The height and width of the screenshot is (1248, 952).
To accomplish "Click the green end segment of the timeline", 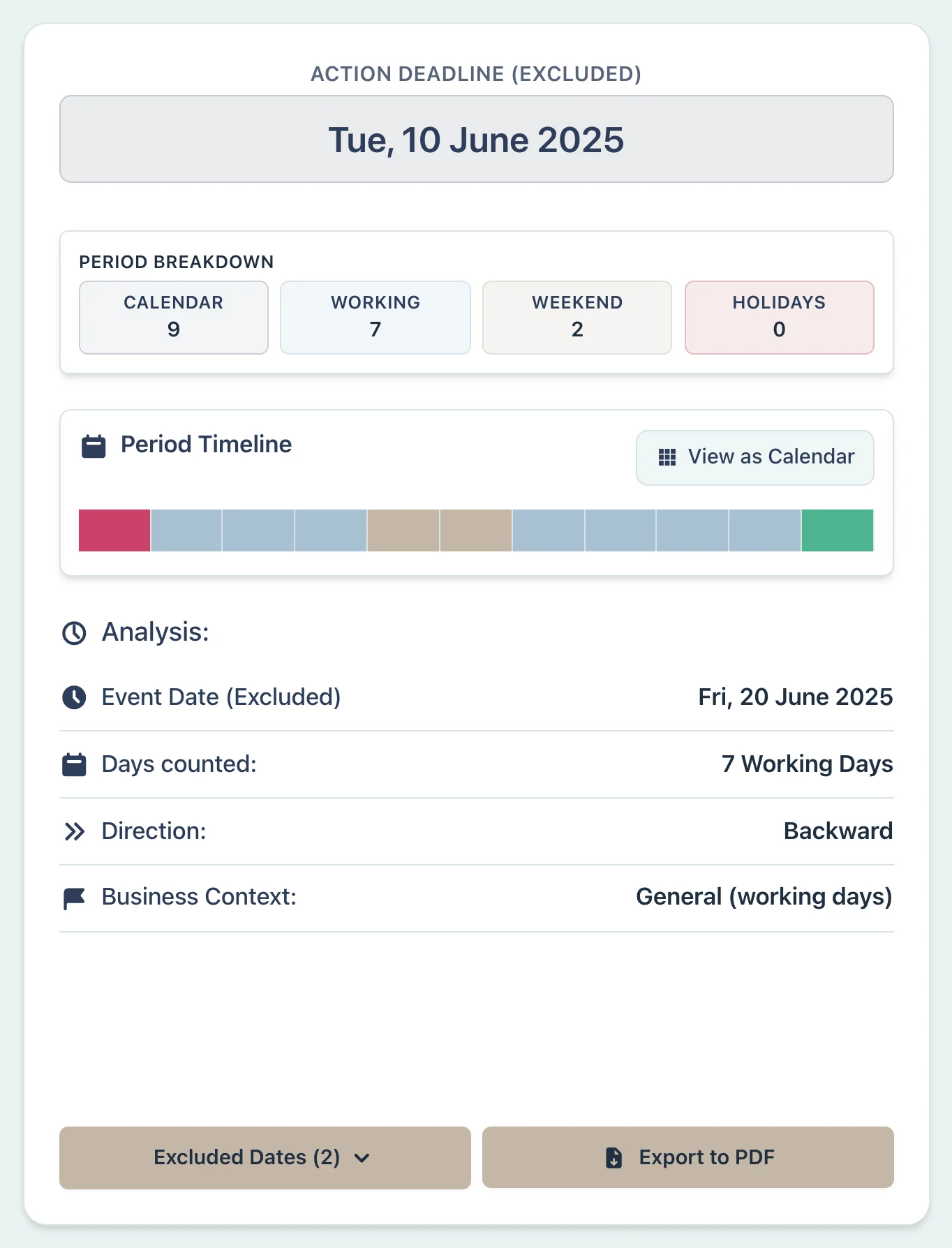I will tap(837, 530).
